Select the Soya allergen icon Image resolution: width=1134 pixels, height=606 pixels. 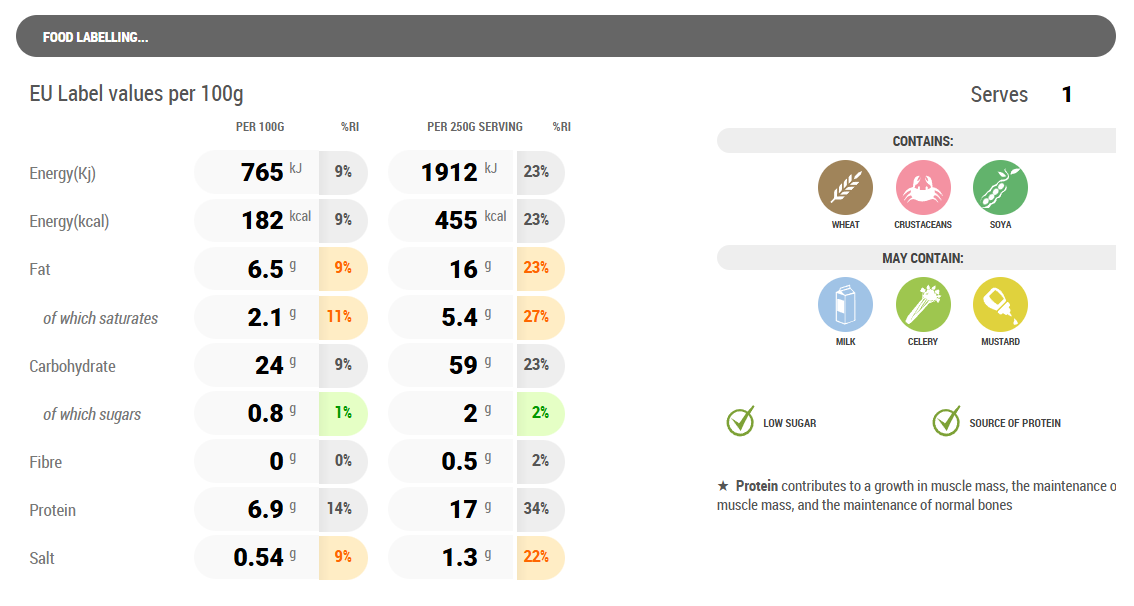1000,188
